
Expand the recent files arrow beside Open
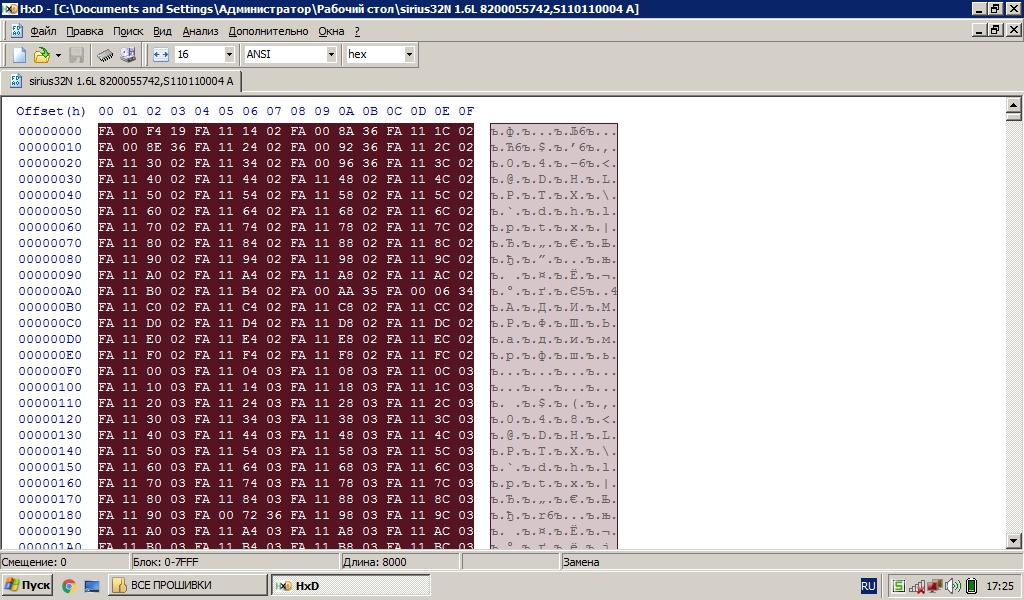coord(58,55)
